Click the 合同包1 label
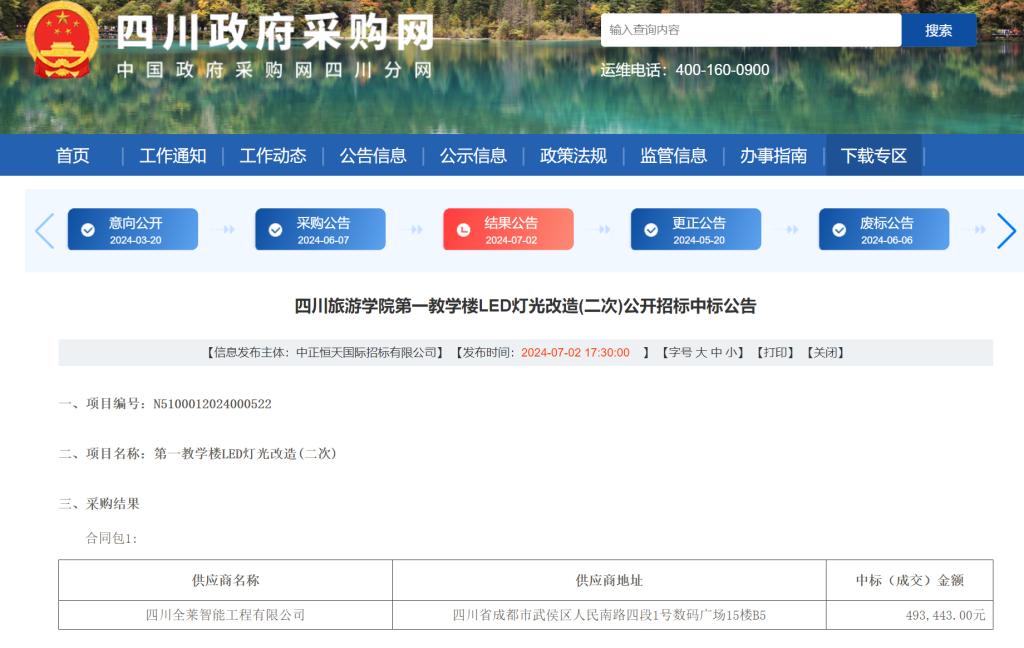Viewport: 1024px width, 648px height. (x=112, y=538)
